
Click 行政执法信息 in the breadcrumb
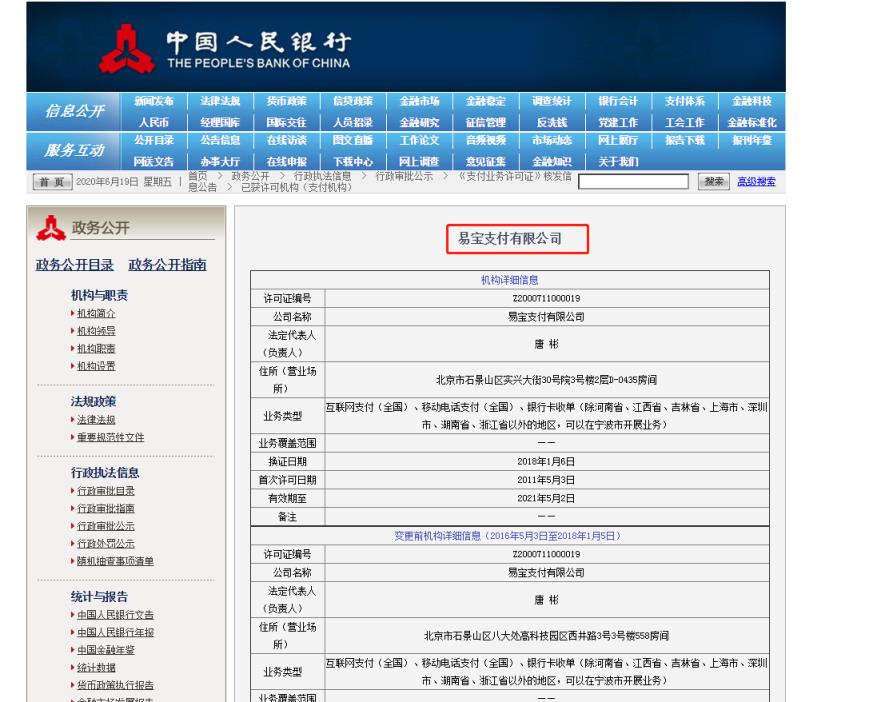322,176
